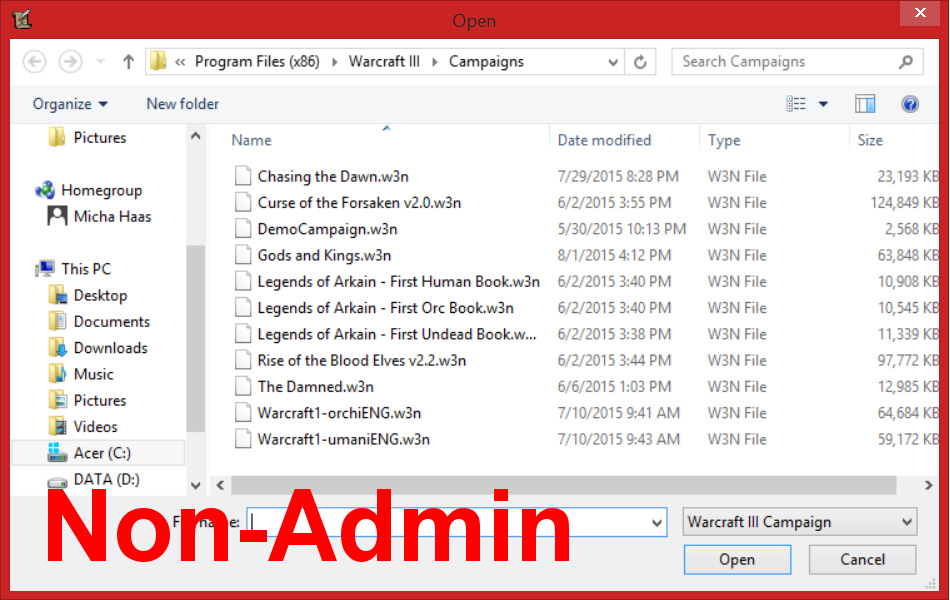The width and height of the screenshot is (950, 600).
Task: Click the Open button
Action: [x=737, y=559]
